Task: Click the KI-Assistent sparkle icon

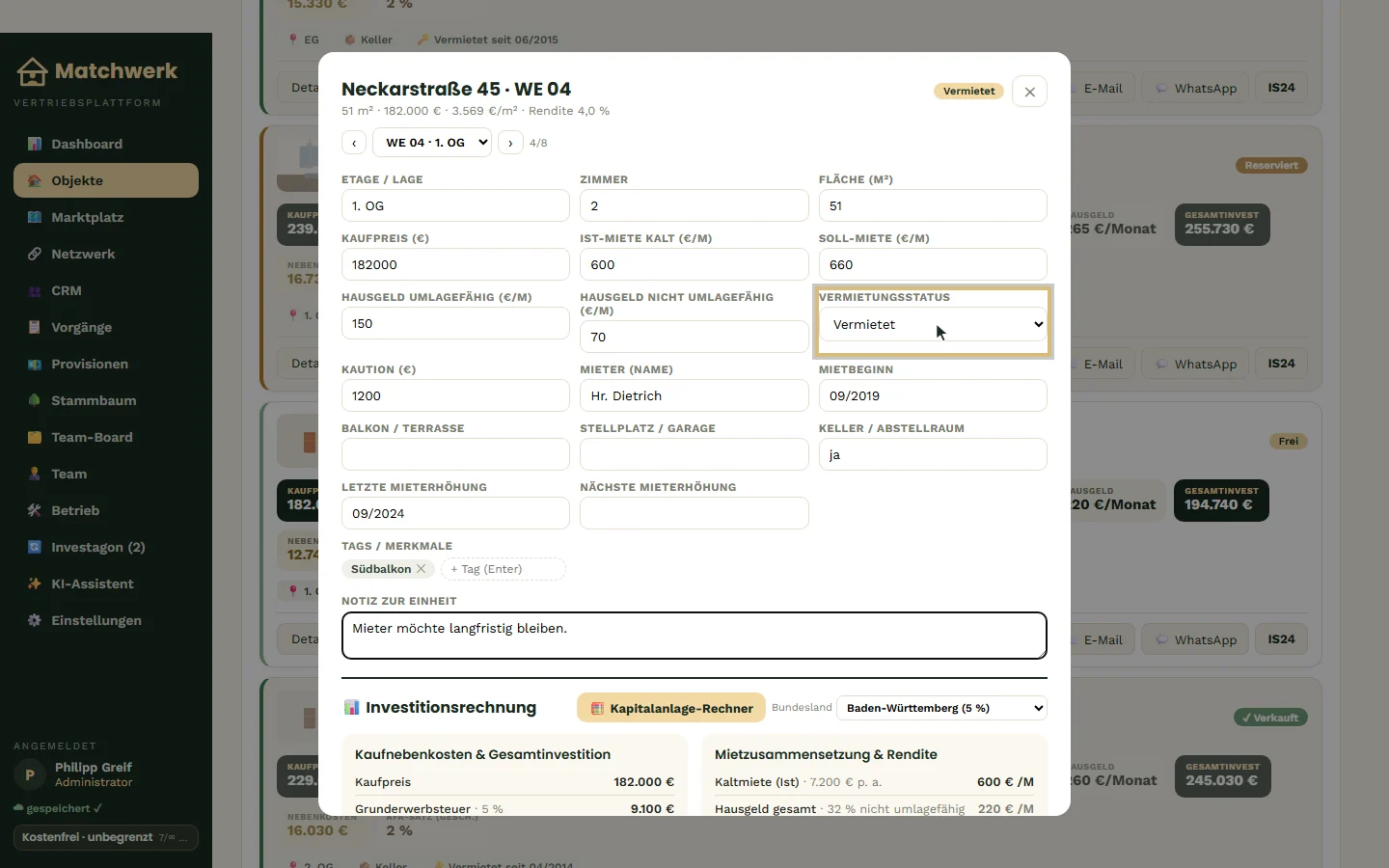Action: point(35,583)
